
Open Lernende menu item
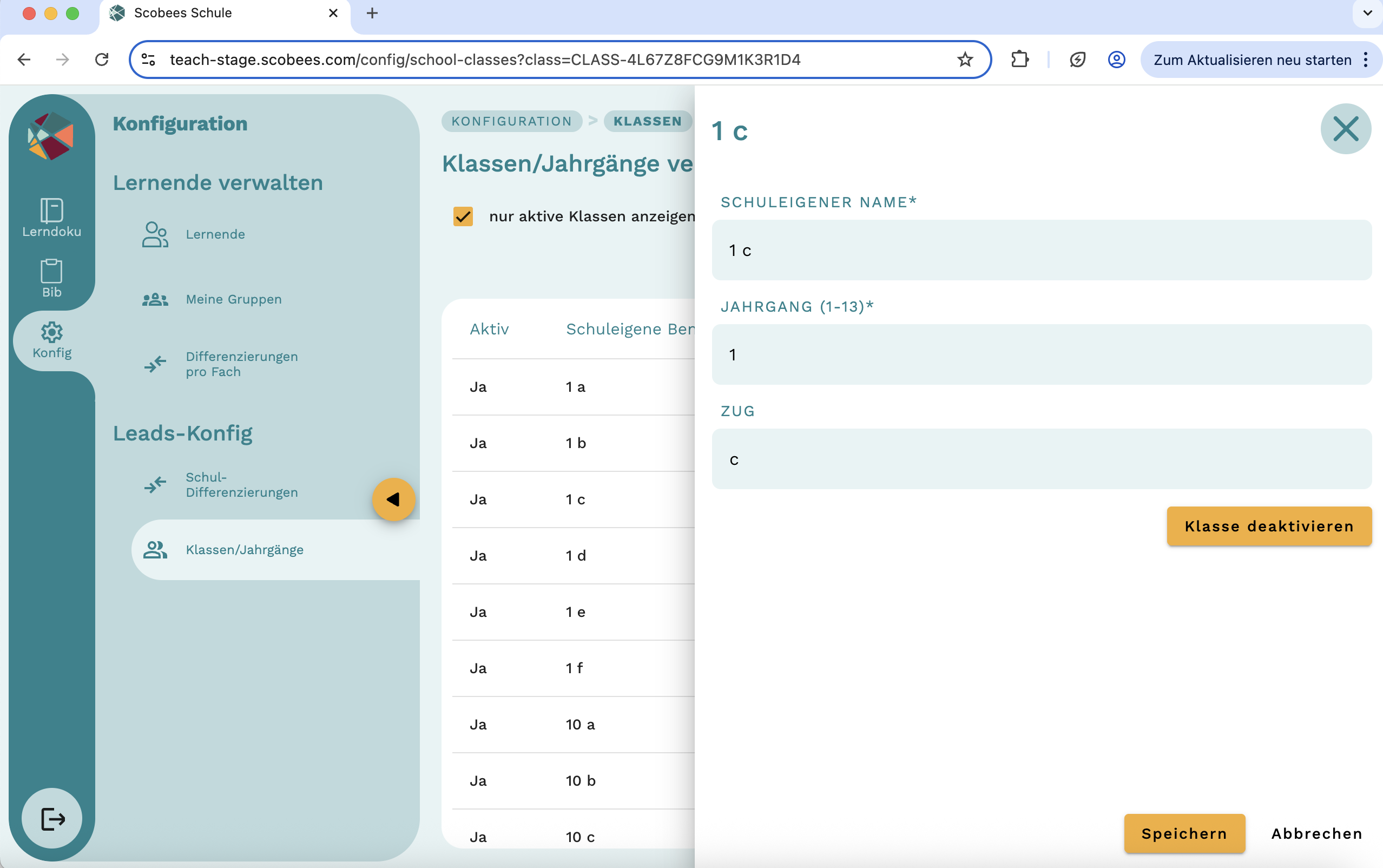(215, 234)
